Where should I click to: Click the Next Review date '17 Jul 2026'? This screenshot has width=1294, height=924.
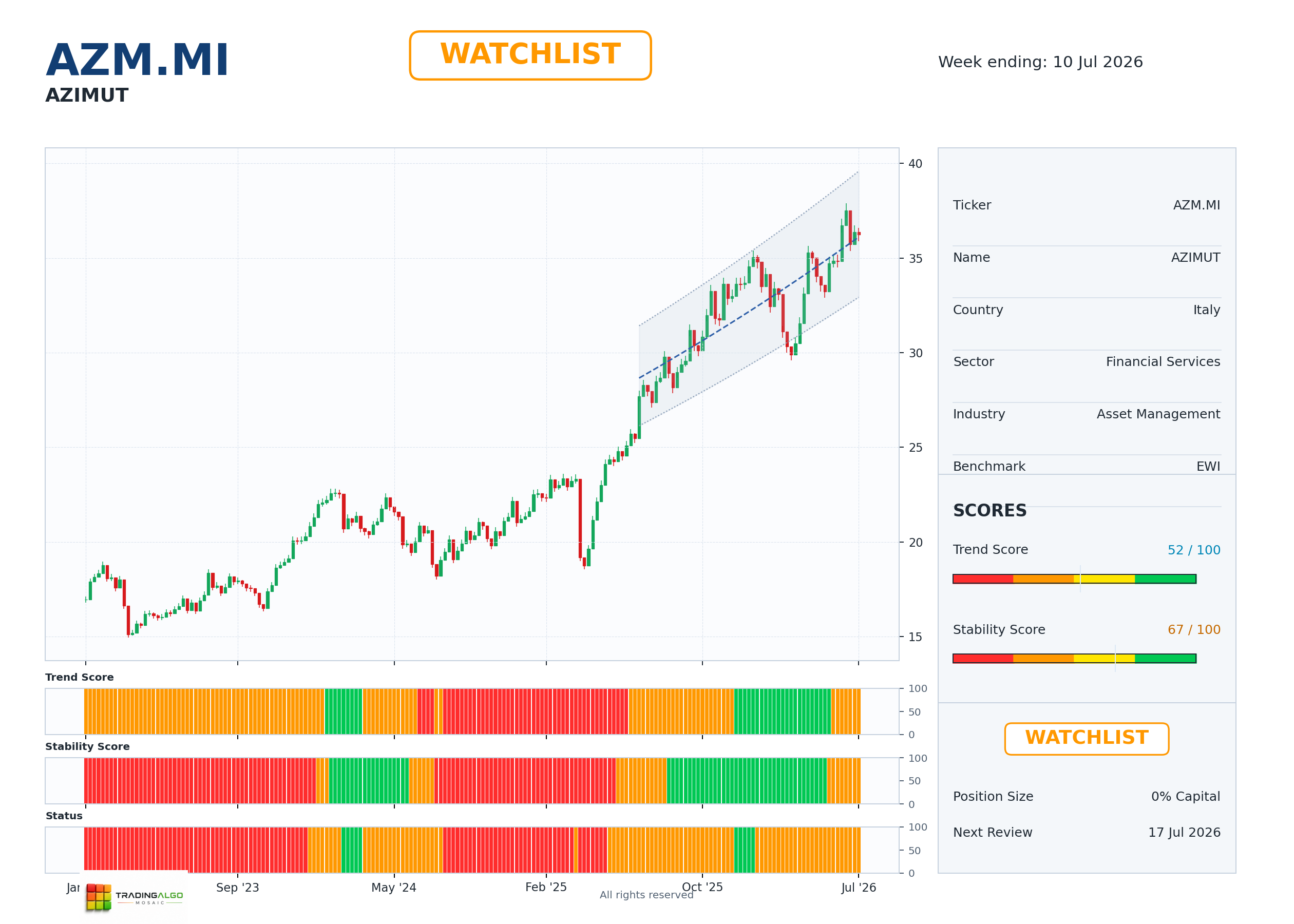click(x=1184, y=833)
